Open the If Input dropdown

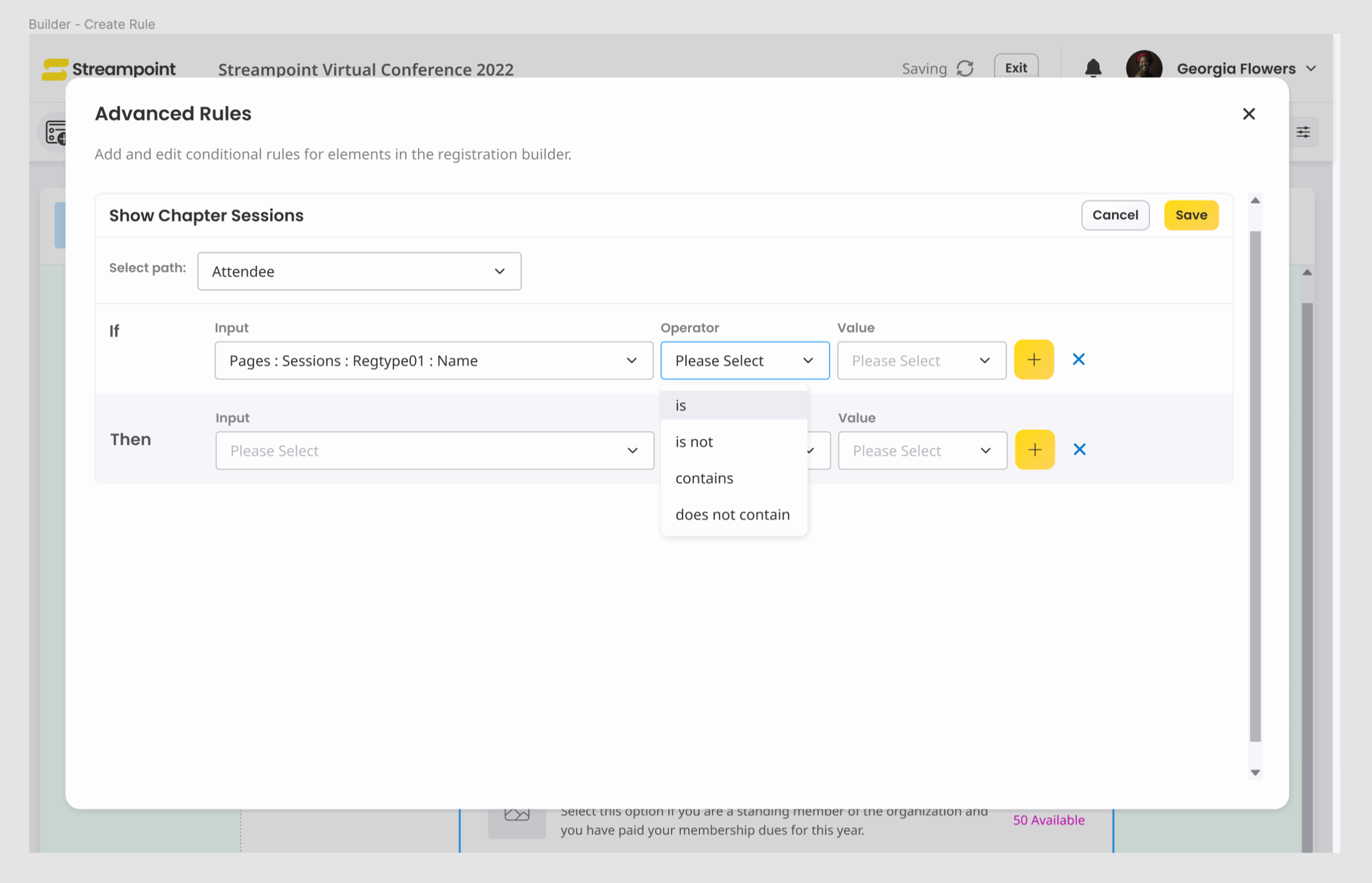click(x=434, y=361)
